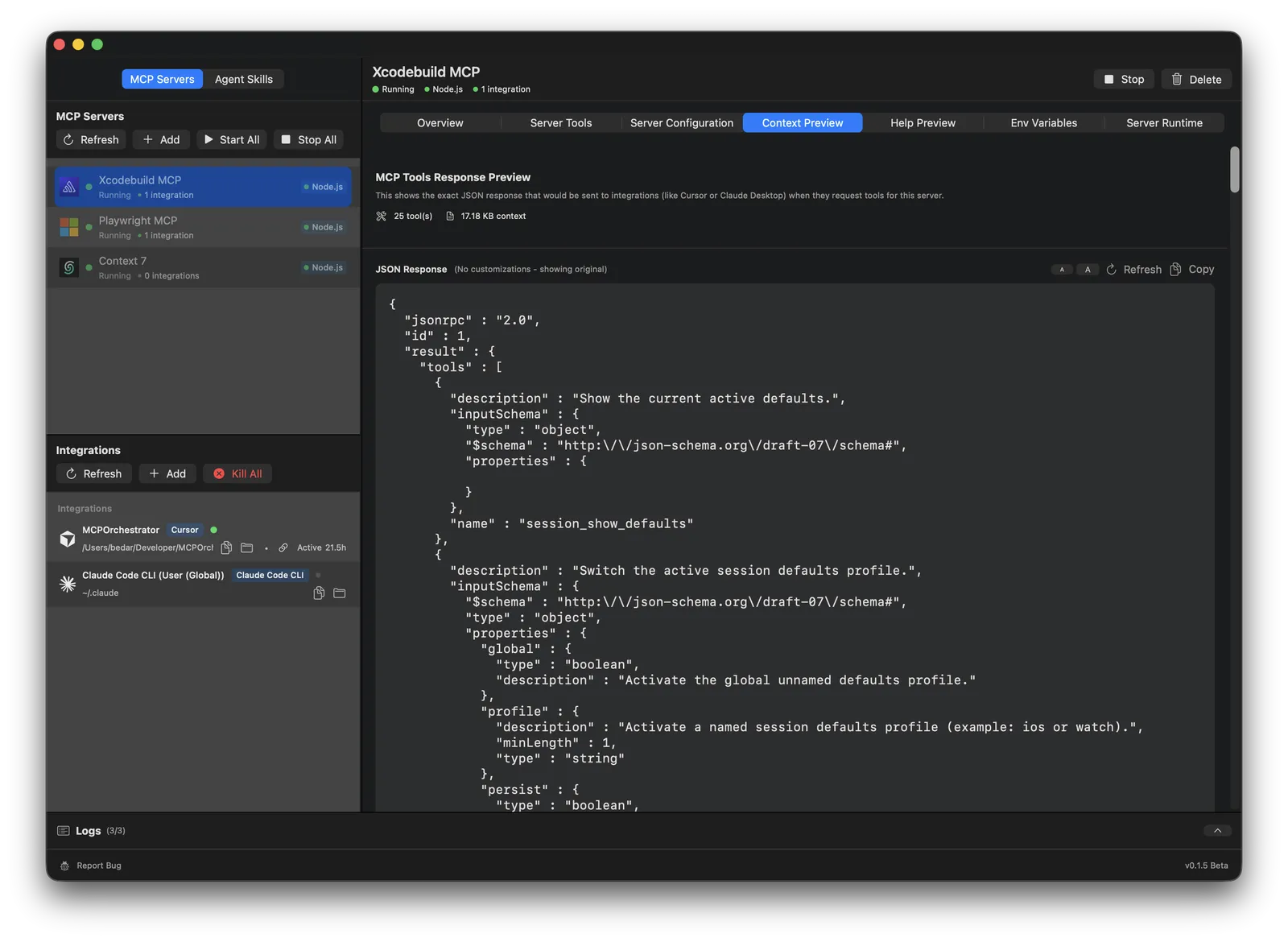Click the Context 7 server icon

(x=69, y=267)
